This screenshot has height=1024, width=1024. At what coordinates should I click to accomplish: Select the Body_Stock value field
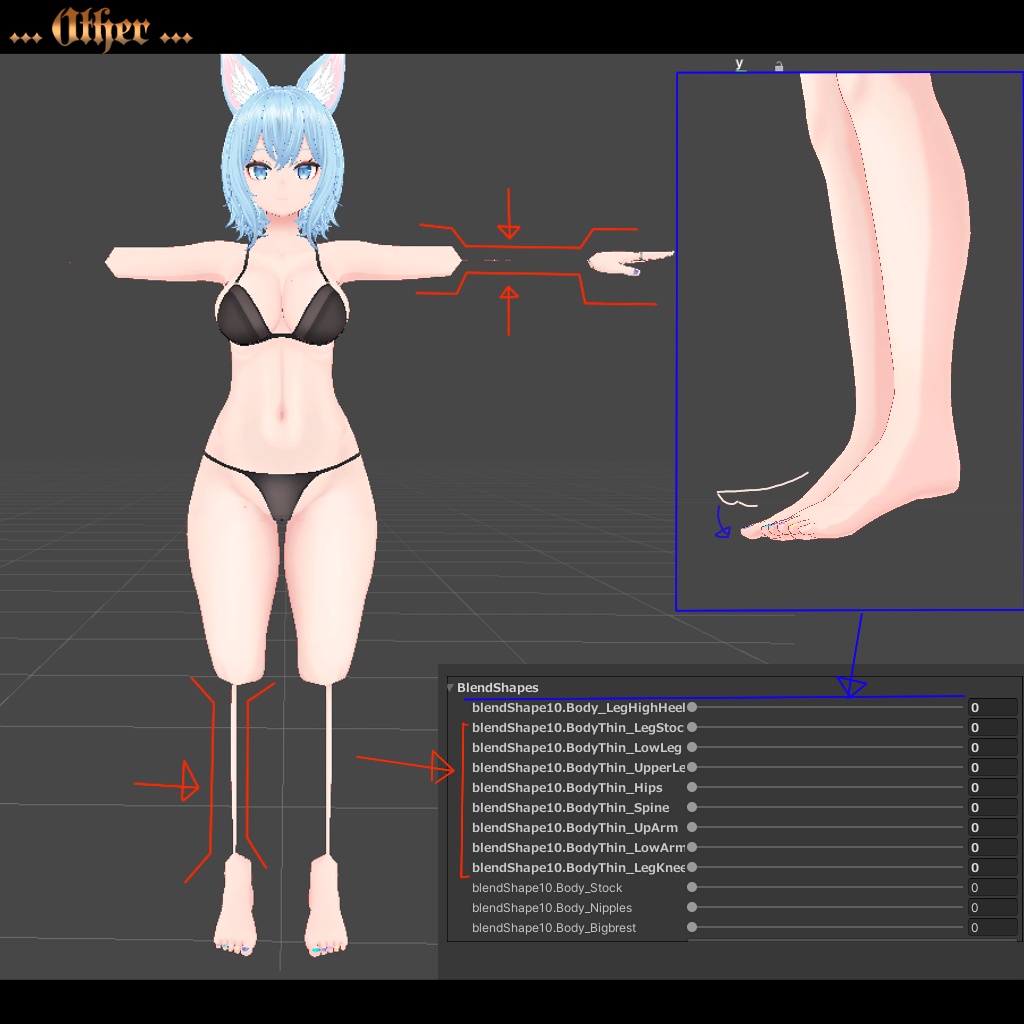click(993, 887)
